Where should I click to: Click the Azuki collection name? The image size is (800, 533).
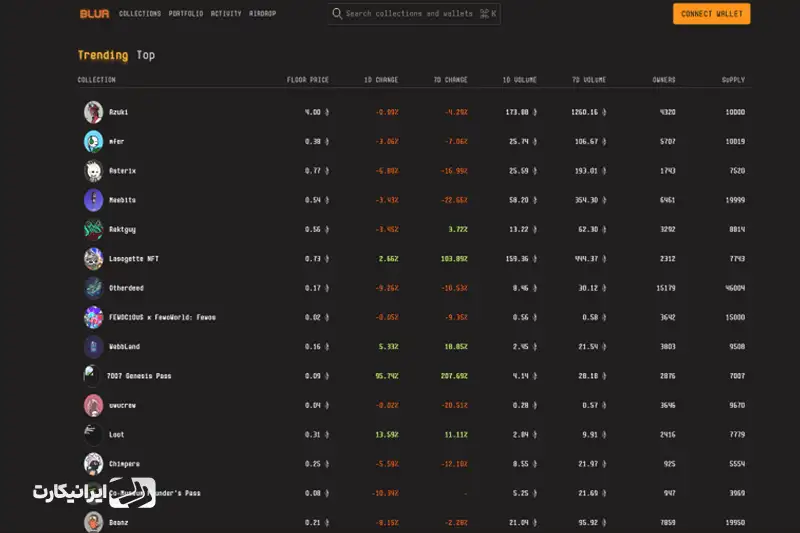pos(118,112)
